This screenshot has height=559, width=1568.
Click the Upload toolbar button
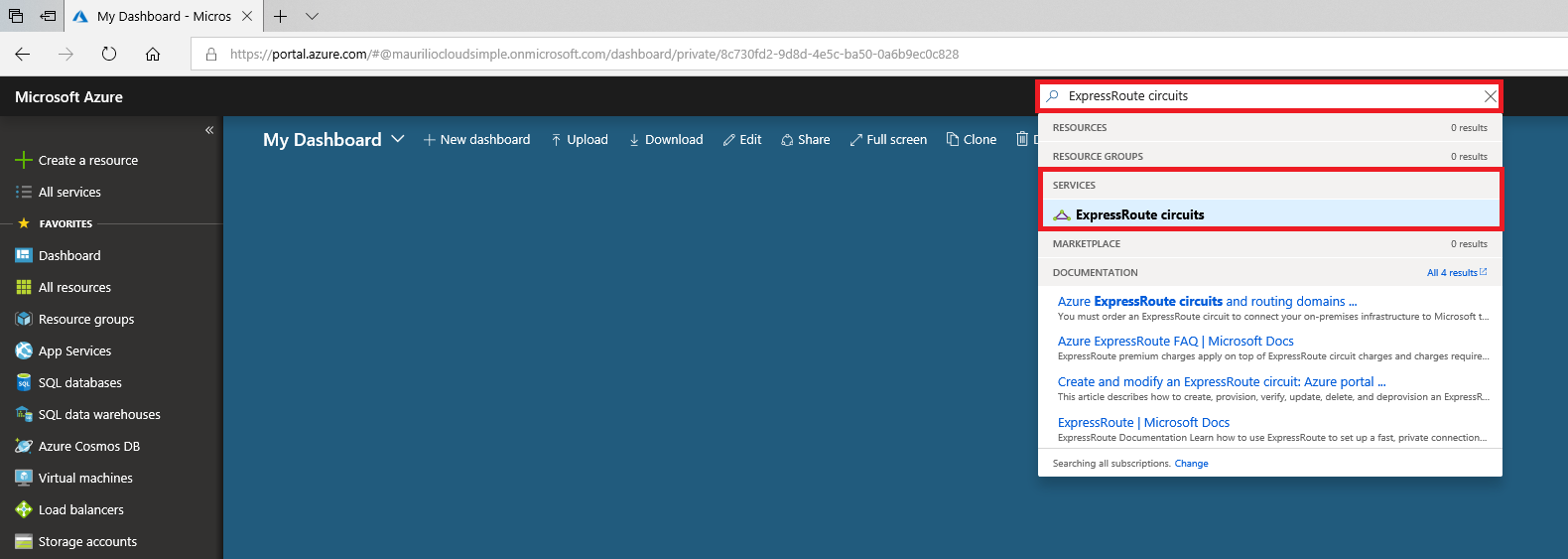pyautogui.click(x=580, y=140)
